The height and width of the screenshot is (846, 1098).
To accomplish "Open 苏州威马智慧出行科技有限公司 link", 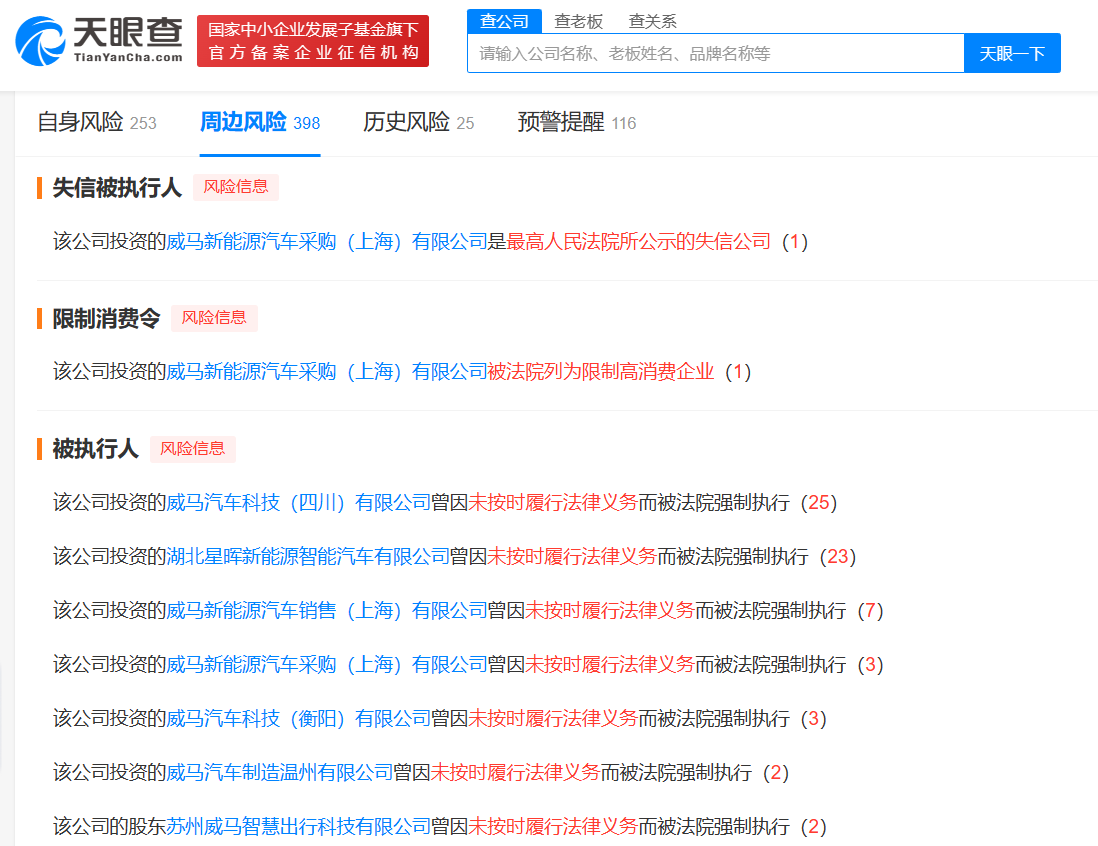I will 298,826.
